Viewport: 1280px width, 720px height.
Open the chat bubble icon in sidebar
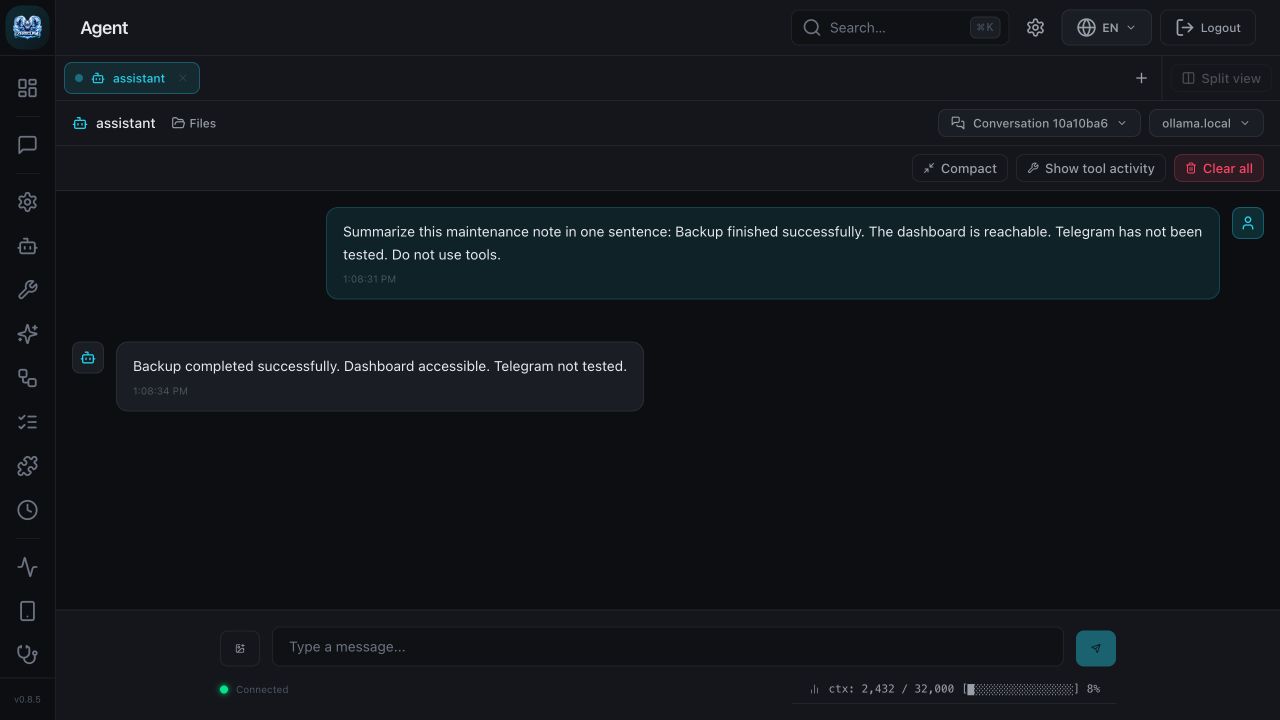point(27,145)
